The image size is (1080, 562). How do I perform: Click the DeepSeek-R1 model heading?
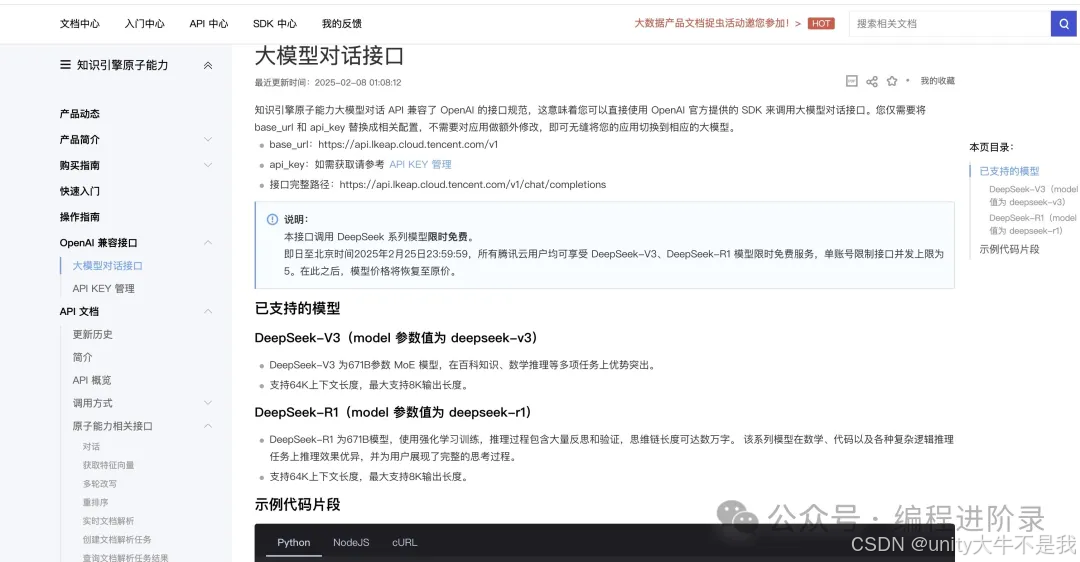click(393, 413)
